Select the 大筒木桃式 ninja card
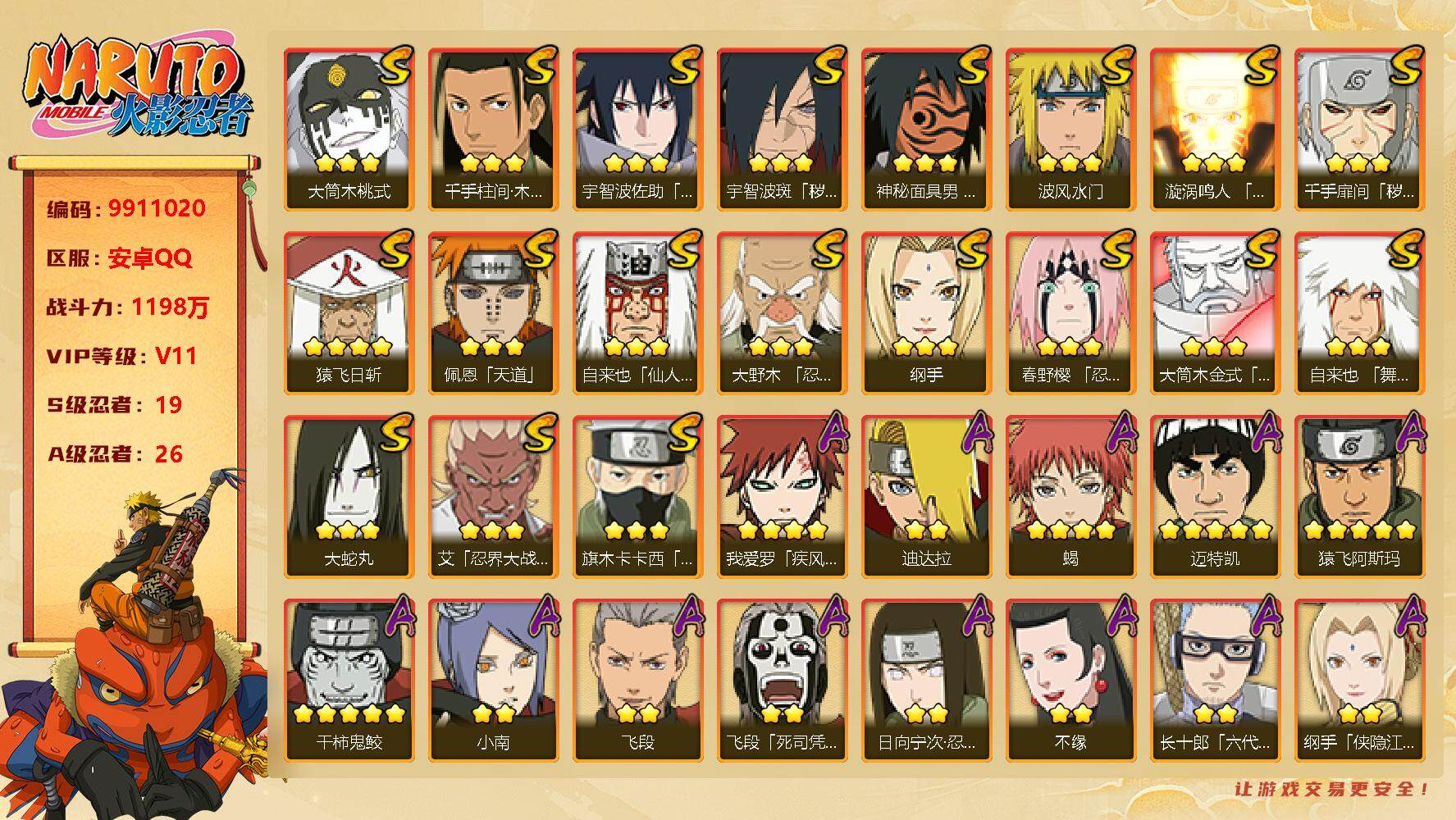The height and width of the screenshot is (820, 1456). coord(349,130)
